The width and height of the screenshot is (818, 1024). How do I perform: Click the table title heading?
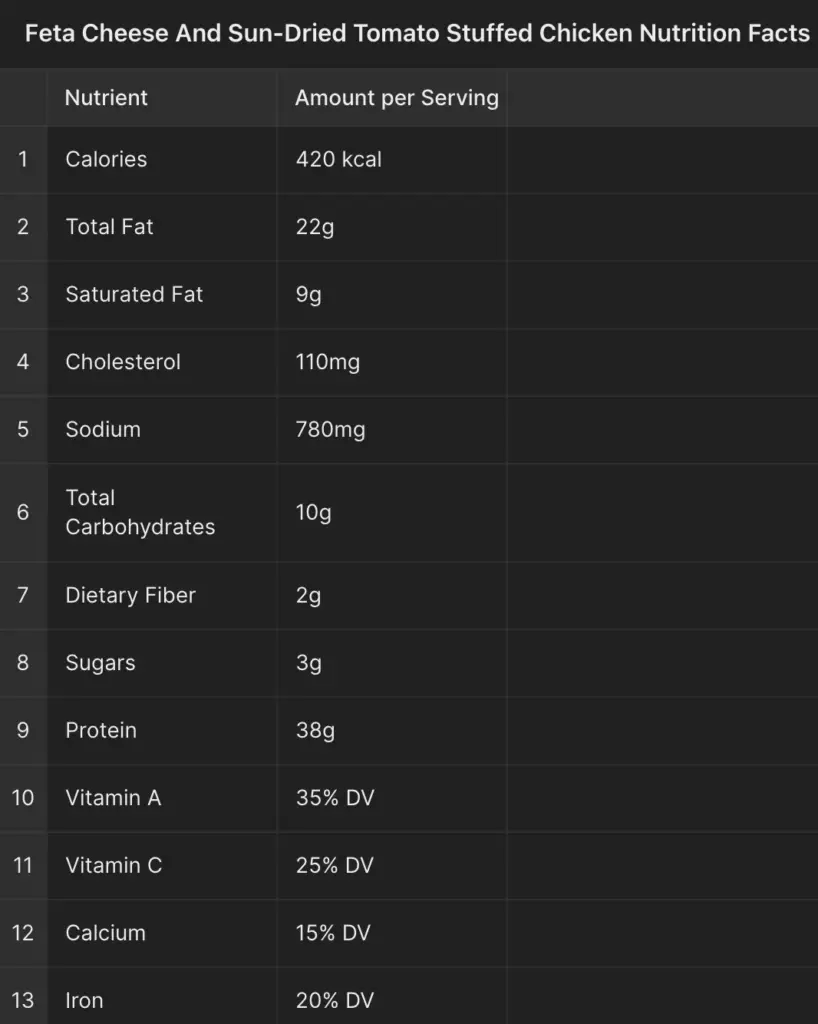(x=417, y=33)
